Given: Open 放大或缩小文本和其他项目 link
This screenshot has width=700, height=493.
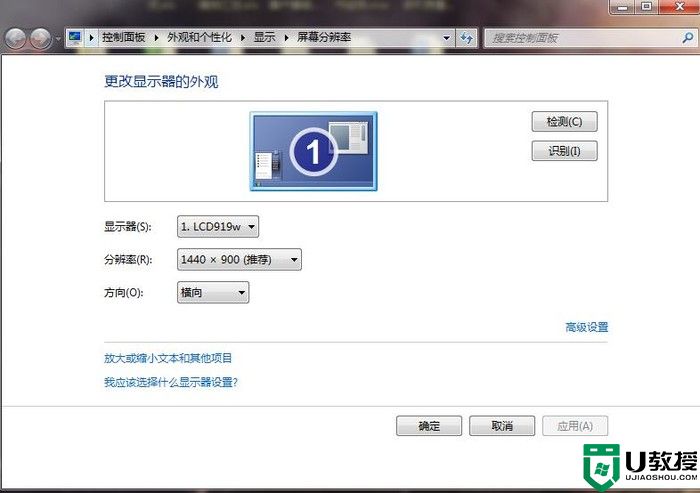Looking at the screenshot, I should tap(168, 358).
